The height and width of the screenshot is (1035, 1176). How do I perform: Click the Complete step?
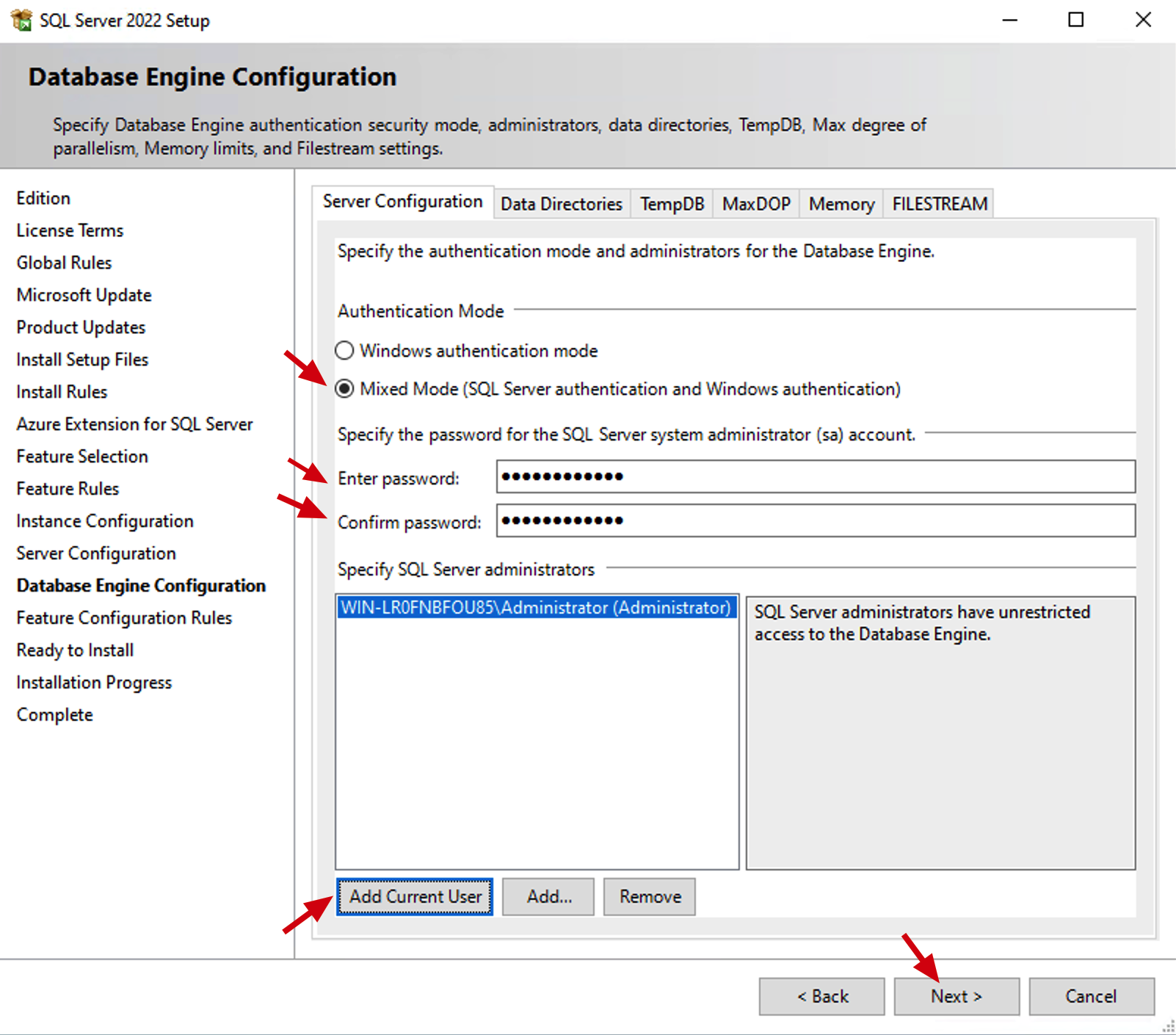point(55,715)
